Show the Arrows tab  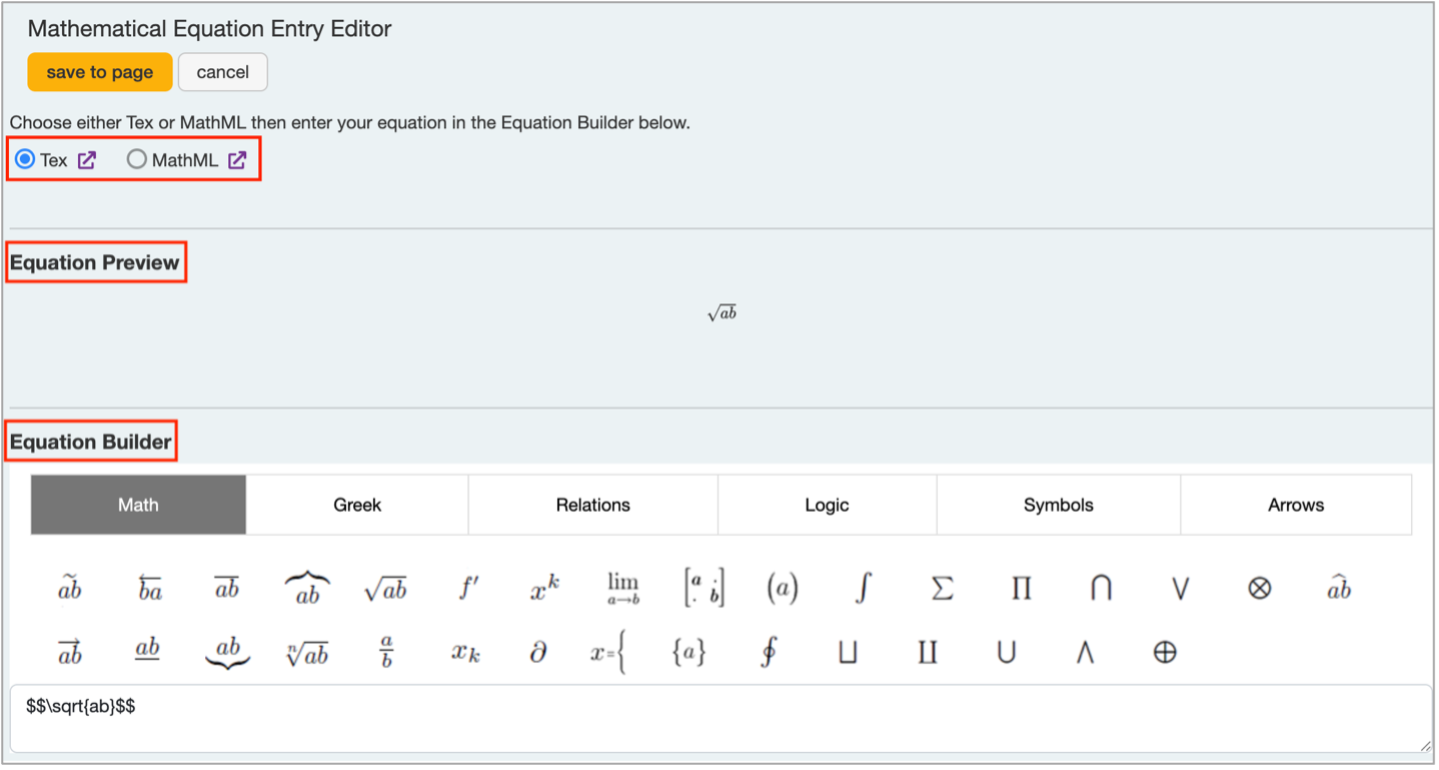1295,505
